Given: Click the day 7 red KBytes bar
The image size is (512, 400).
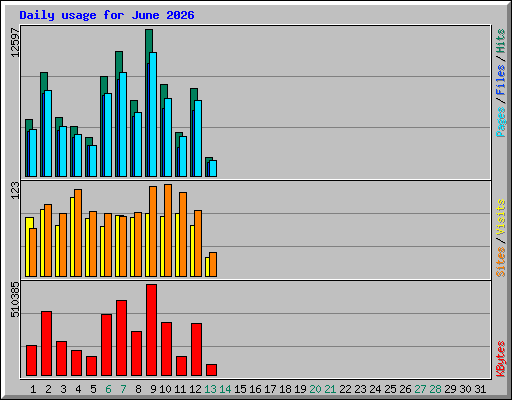Looking at the screenshot, I should point(121,338).
